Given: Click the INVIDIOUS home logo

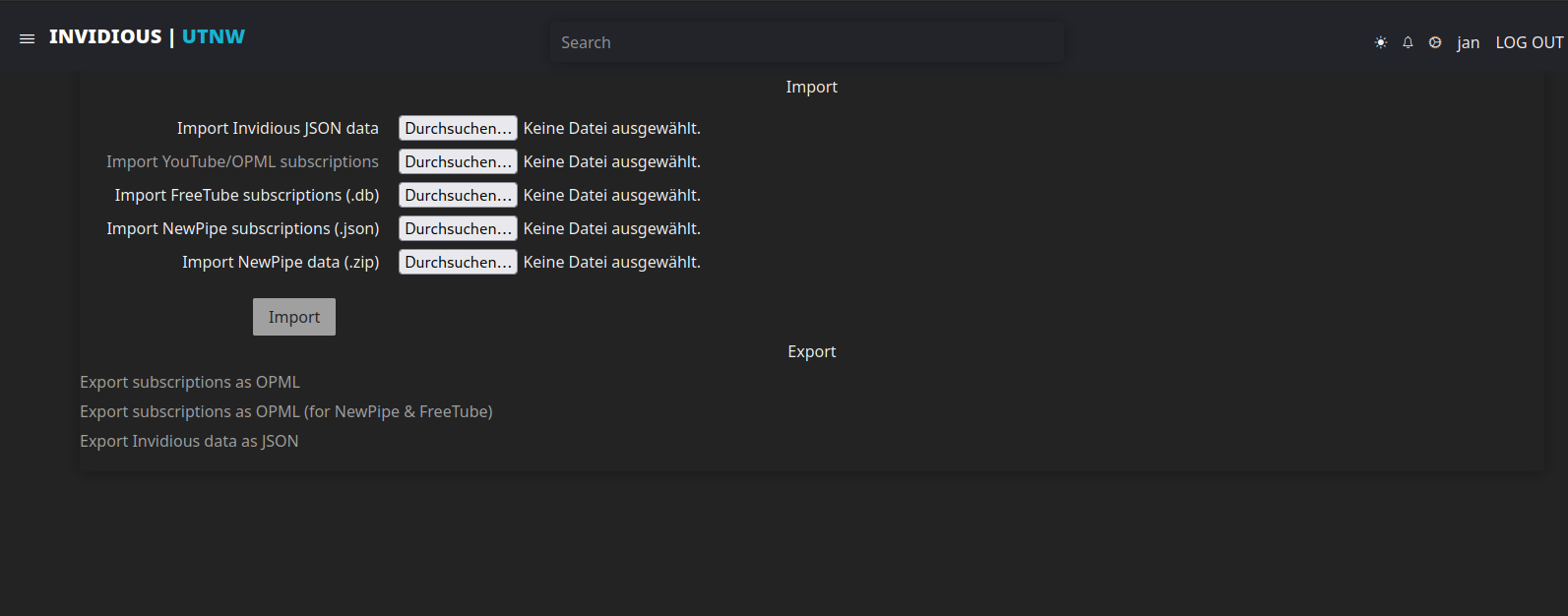Looking at the screenshot, I should pyautogui.click(x=105, y=37).
